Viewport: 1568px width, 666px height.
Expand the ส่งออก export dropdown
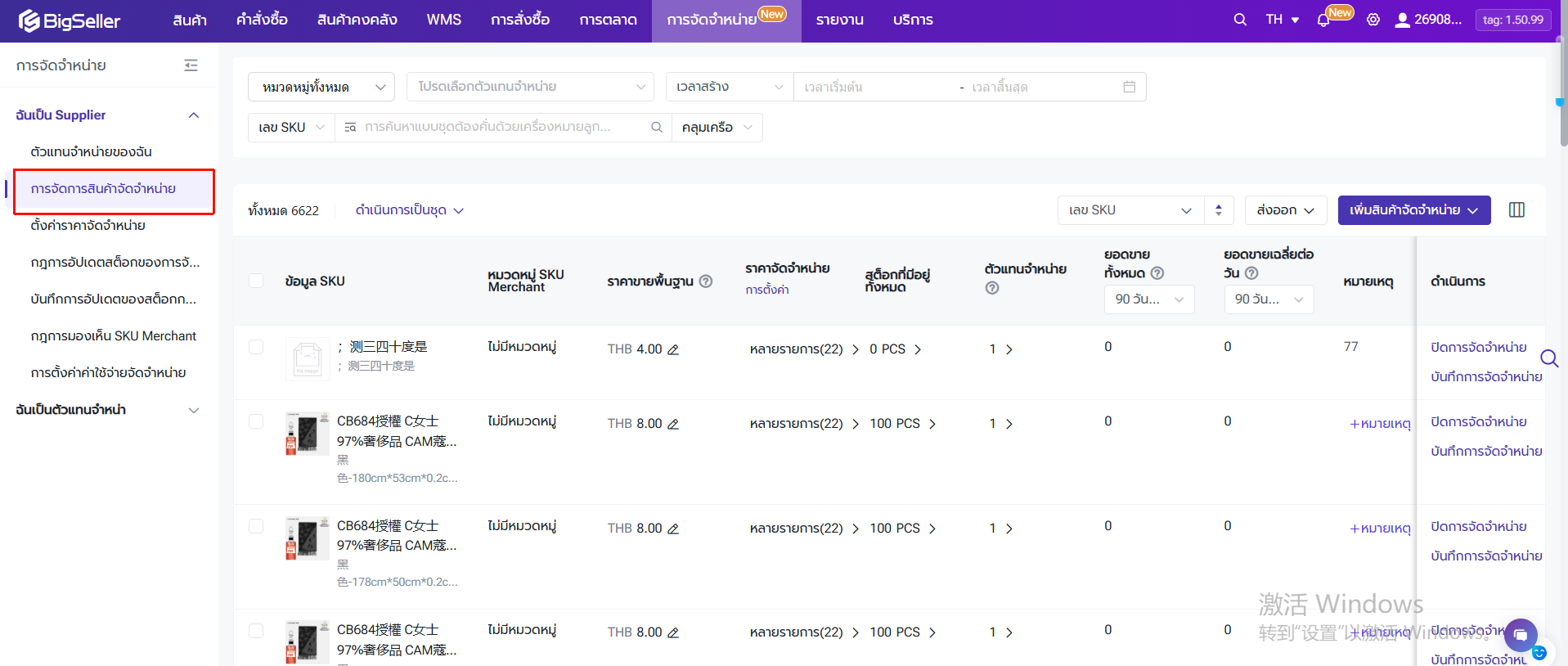click(x=1285, y=210)
